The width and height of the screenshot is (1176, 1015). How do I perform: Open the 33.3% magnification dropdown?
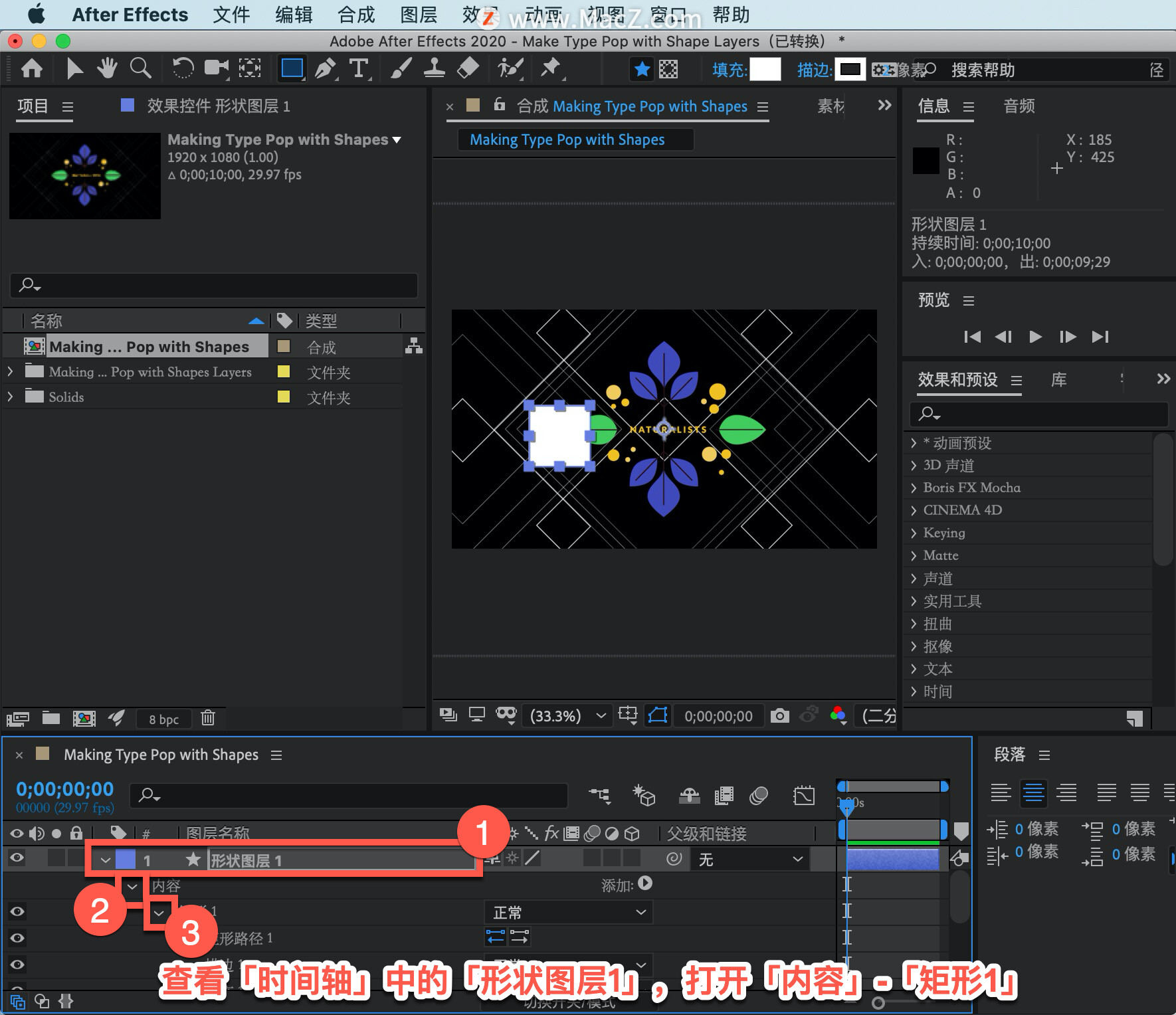[x=566, y=715]
